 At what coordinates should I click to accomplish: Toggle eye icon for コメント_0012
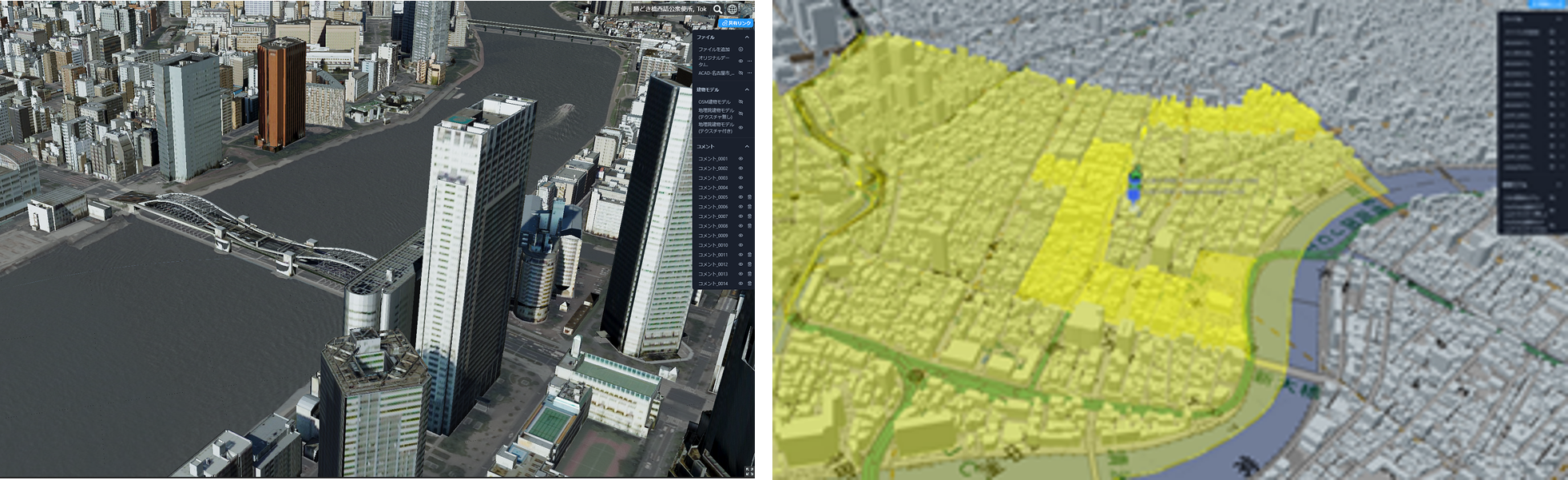(x=740, y=264)
